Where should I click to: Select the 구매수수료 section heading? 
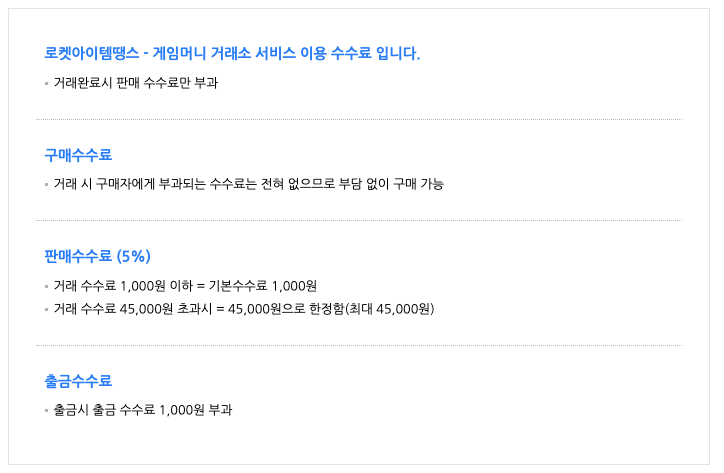pos(78,155)
